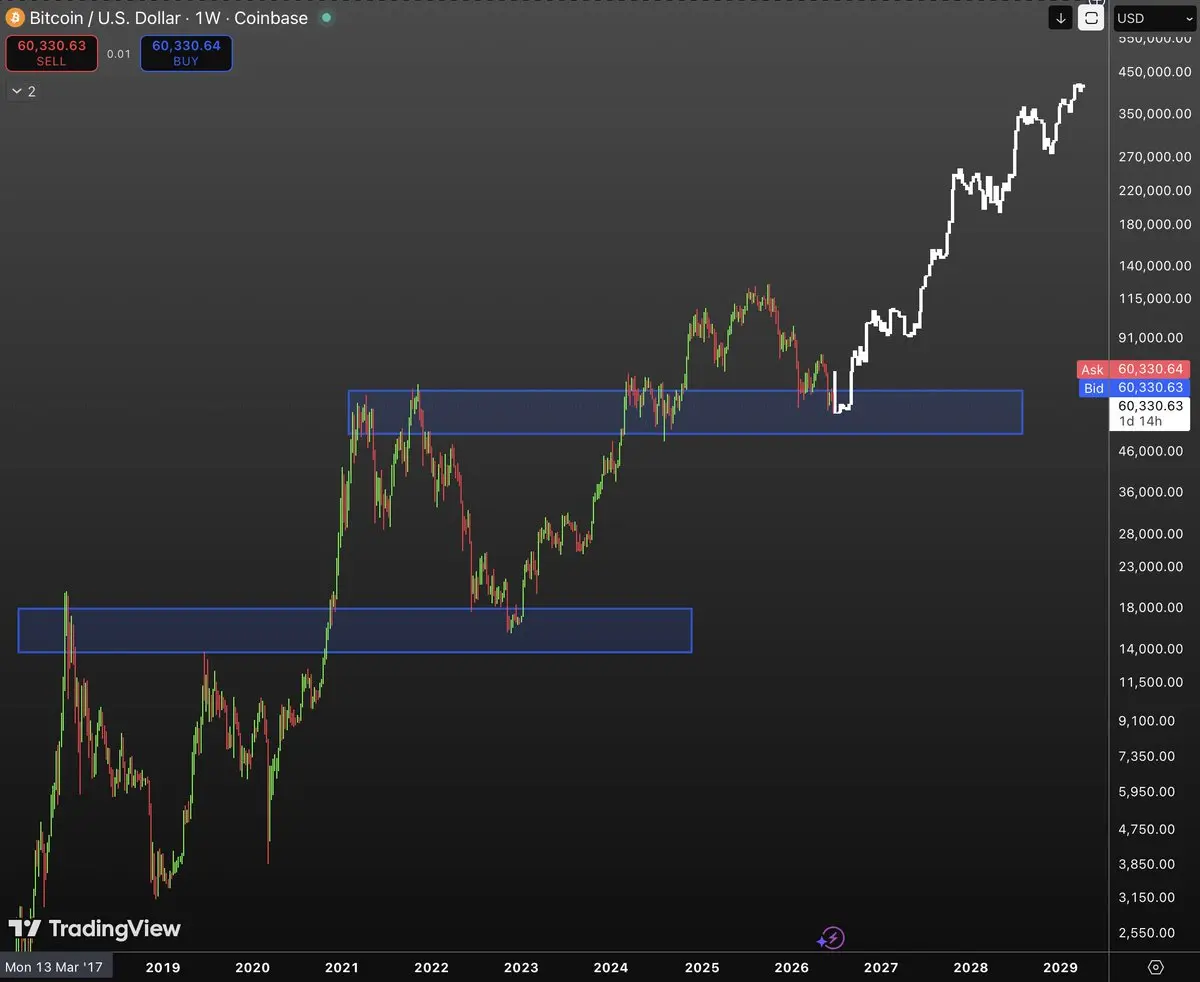The image size is (1200, 982).
Task: Click 2024 on the time axis
Action: pyautogui.click(x=611, y=967)
